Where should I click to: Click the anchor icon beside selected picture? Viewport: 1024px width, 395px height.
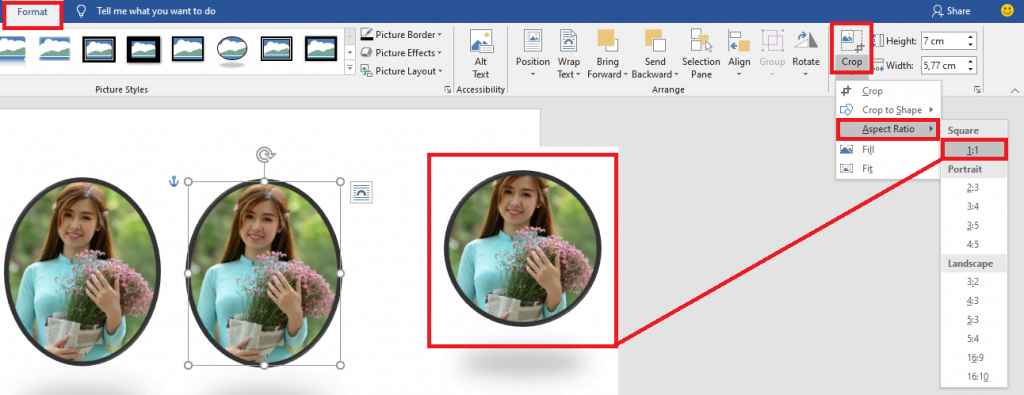(174, 182)
